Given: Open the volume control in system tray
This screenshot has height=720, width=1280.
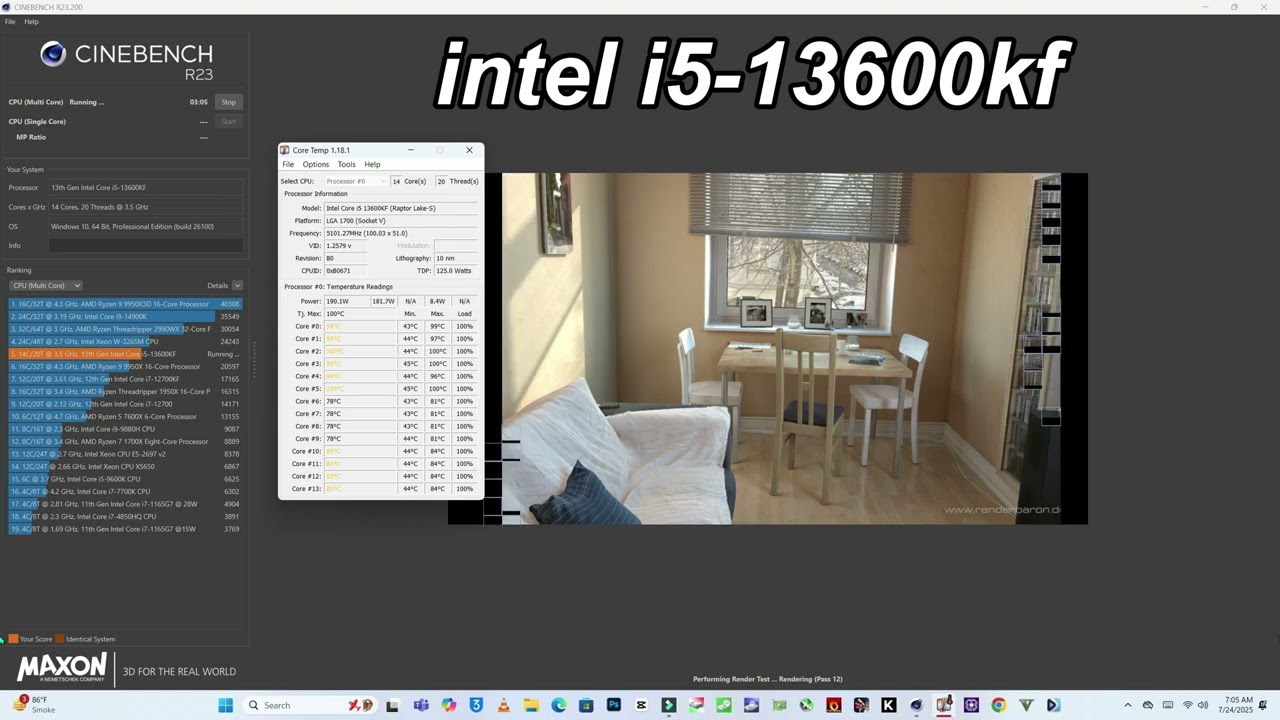Looking at the screenshot, I should (1202, 705).
